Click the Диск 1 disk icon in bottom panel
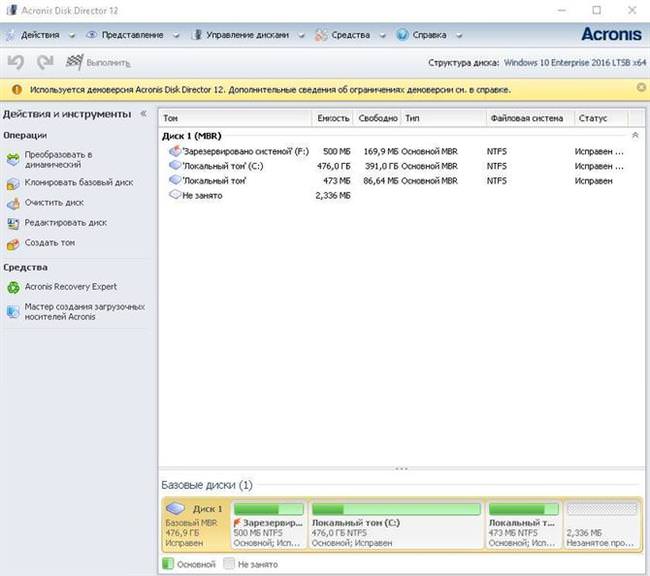Viewport: 650px width, 576px height. point(175,508)
